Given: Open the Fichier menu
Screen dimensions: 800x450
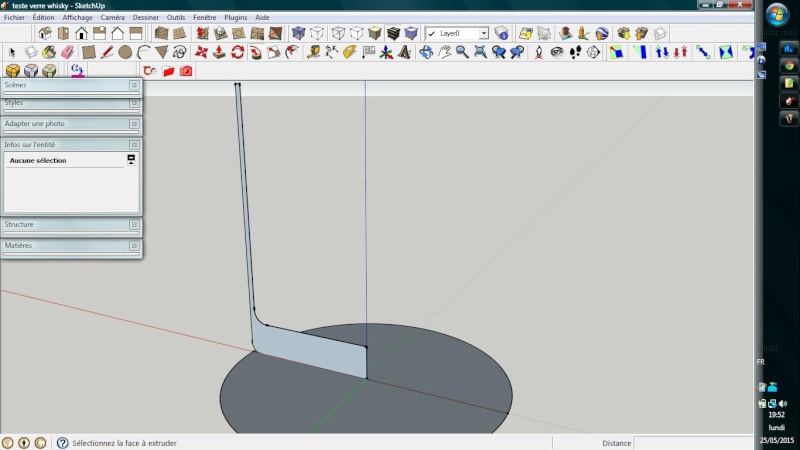Looking at the screenshot, I should 14,17.
